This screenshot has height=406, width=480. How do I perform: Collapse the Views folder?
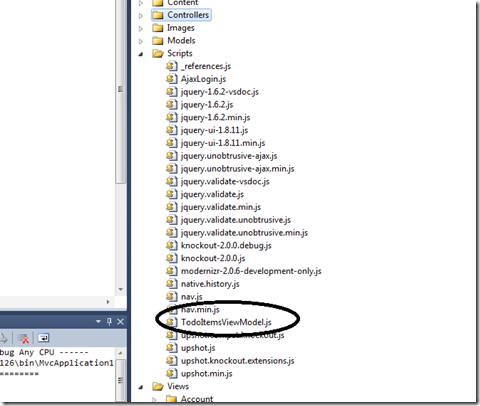pyautogui.click(x=141, y=387)
